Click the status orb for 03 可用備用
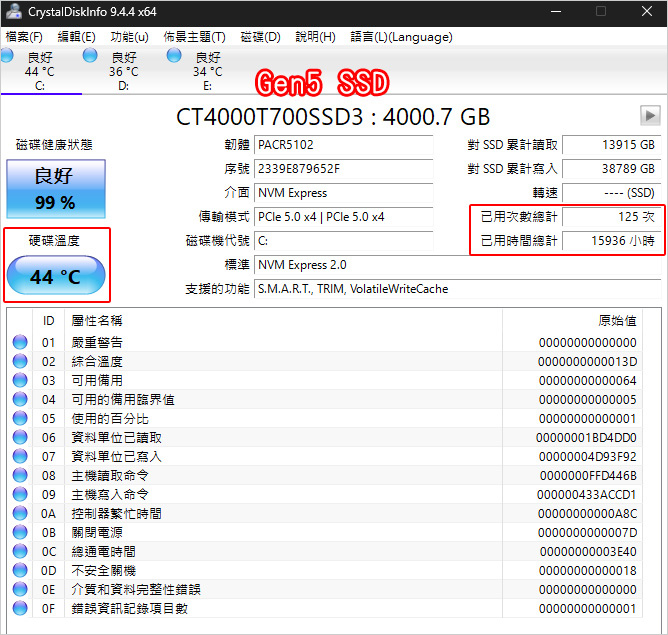 [x=20, y=380]
